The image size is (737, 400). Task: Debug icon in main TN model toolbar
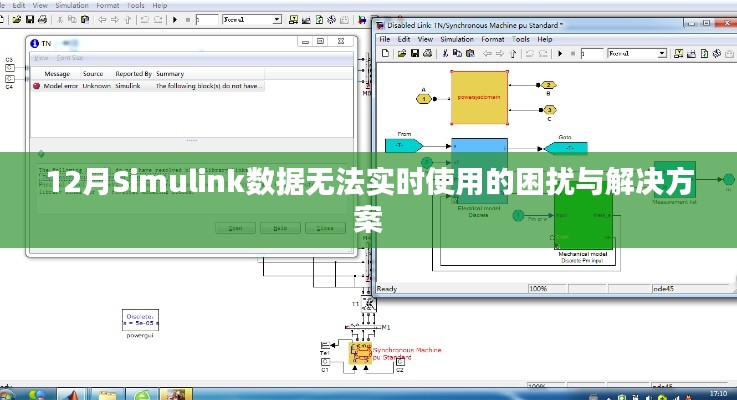[331, 19]
